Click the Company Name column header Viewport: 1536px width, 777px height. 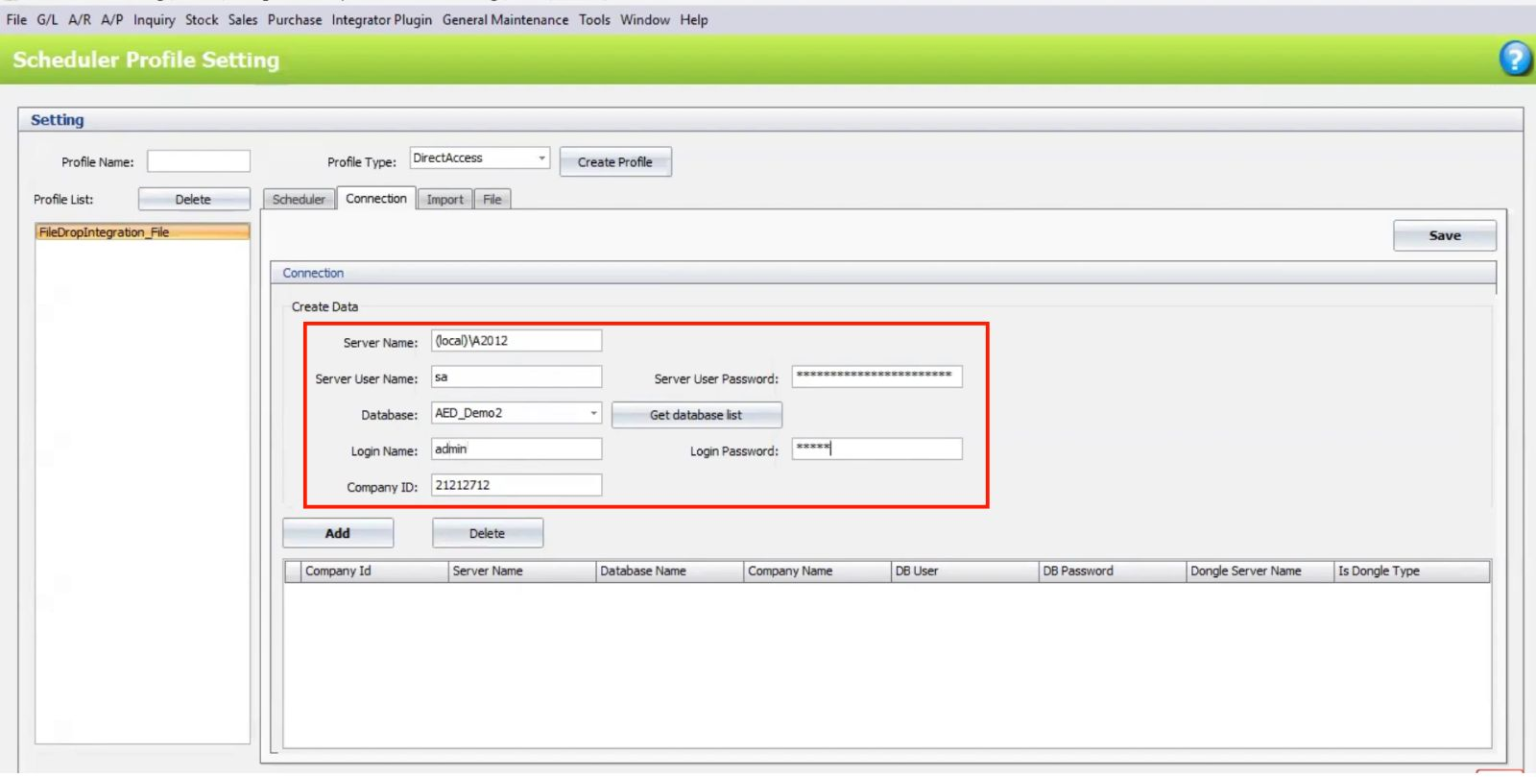tap(817, 572)
